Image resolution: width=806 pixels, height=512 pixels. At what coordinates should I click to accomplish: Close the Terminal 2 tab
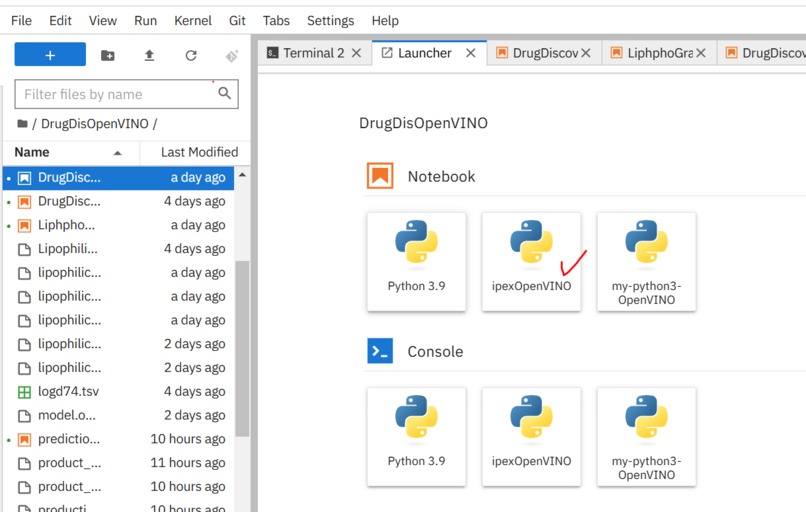point(356,53)
